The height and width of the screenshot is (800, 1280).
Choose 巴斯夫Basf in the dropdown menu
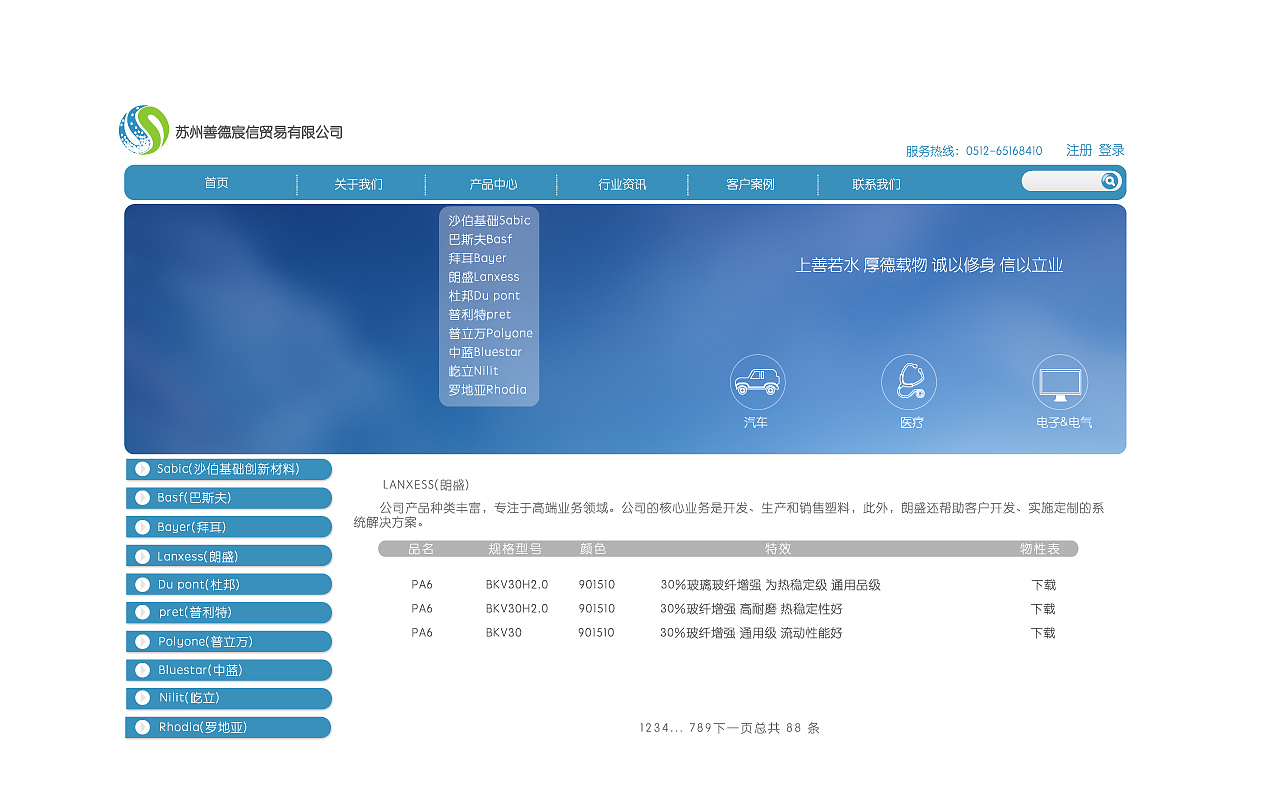click(x=480, y=239)
